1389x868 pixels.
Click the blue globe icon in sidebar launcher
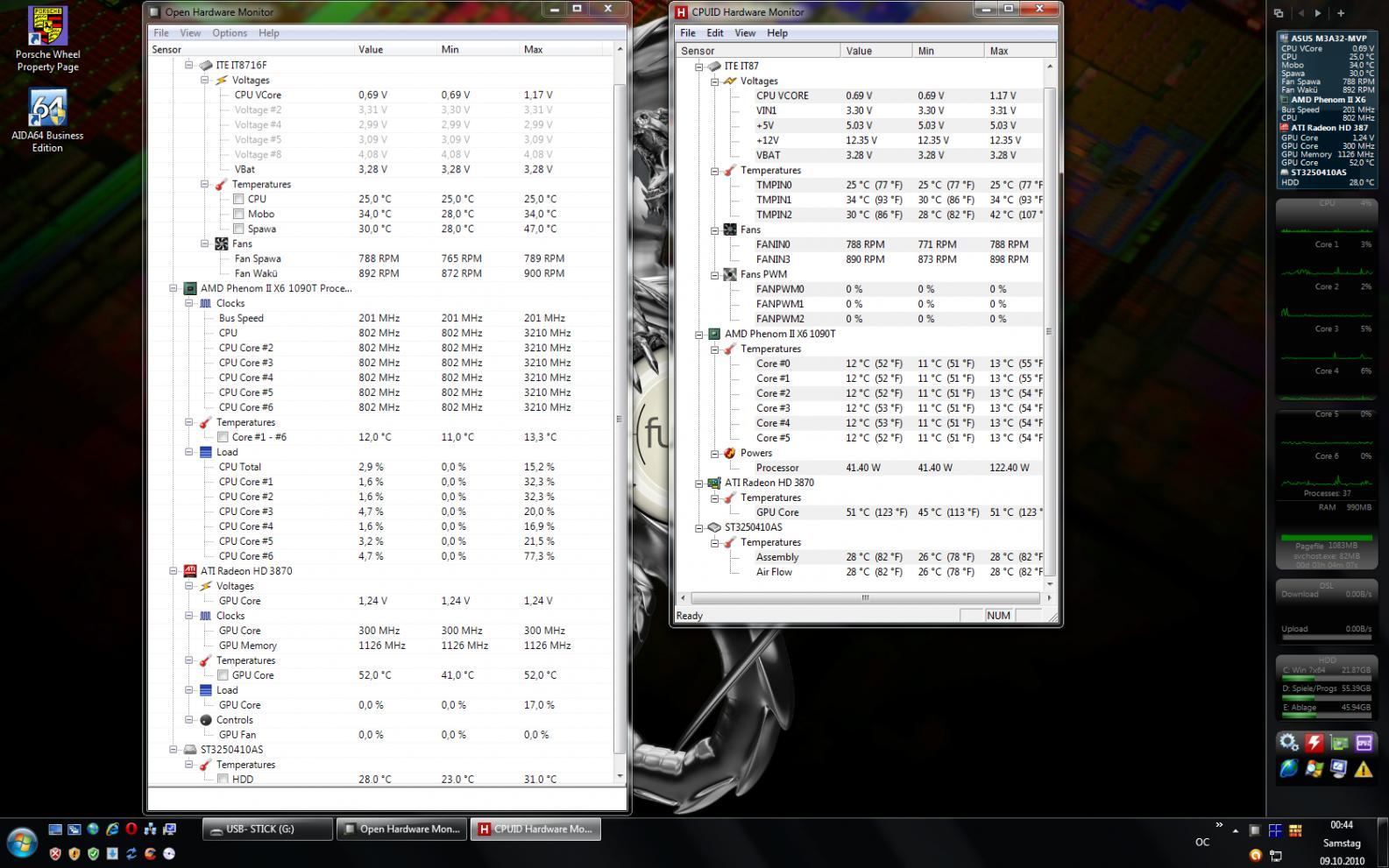(x=1289, y=768)
